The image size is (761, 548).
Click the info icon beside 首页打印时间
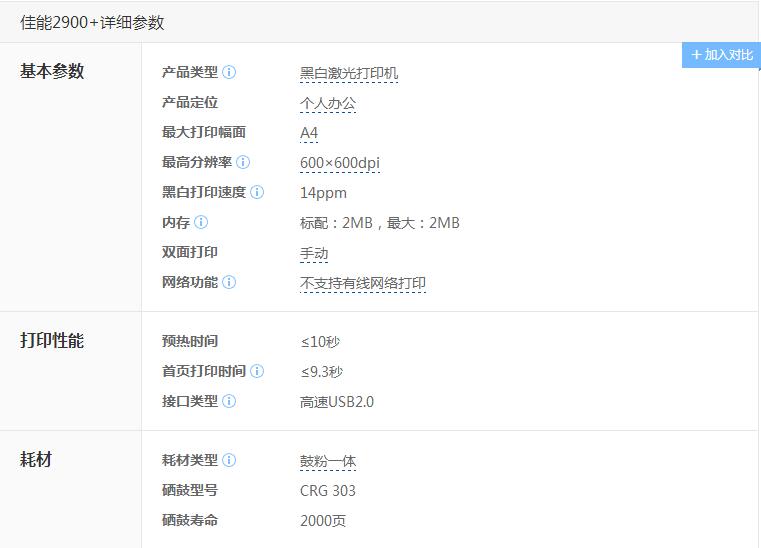coord(257,371)
